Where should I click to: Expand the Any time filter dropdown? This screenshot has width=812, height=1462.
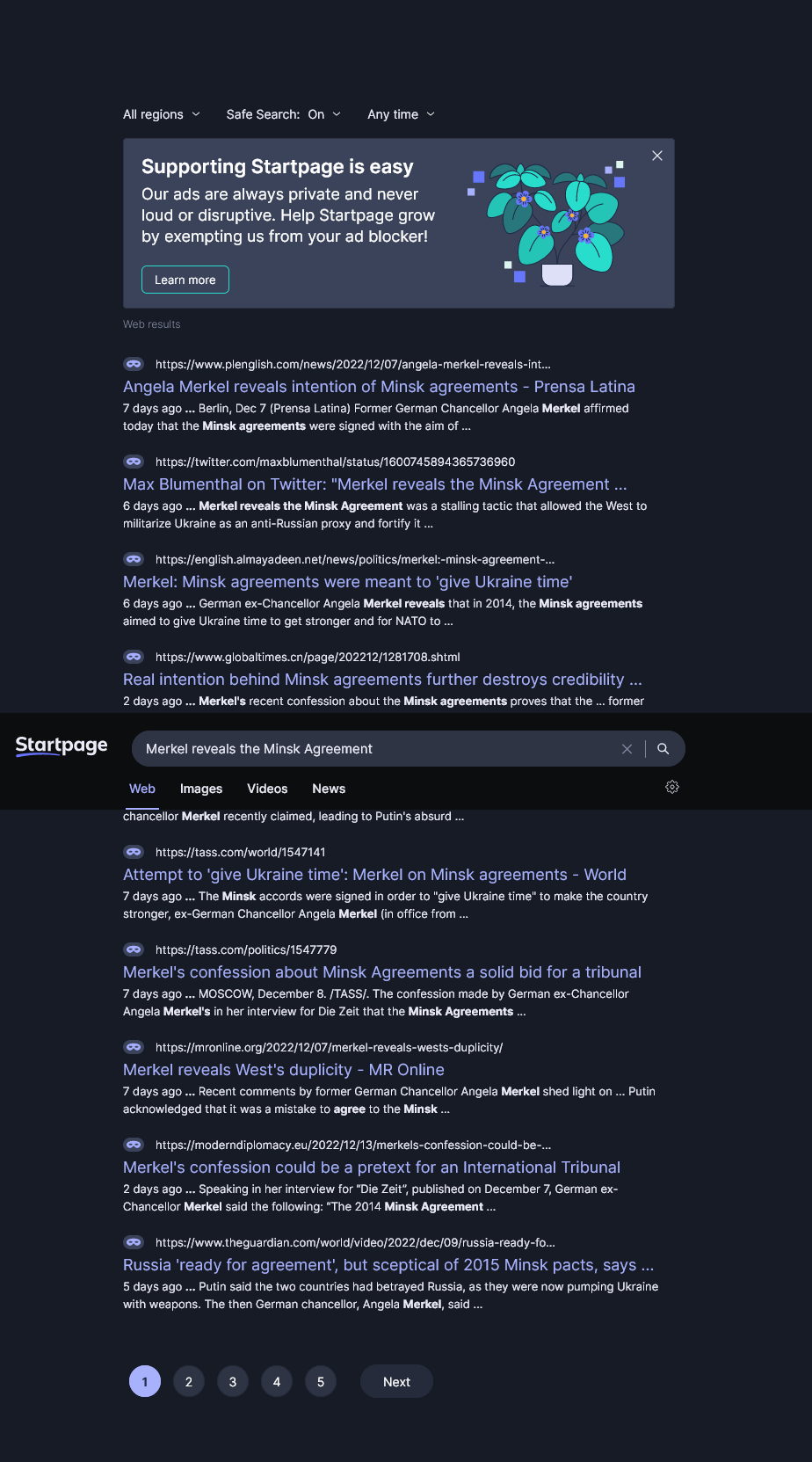click(401, 114)
